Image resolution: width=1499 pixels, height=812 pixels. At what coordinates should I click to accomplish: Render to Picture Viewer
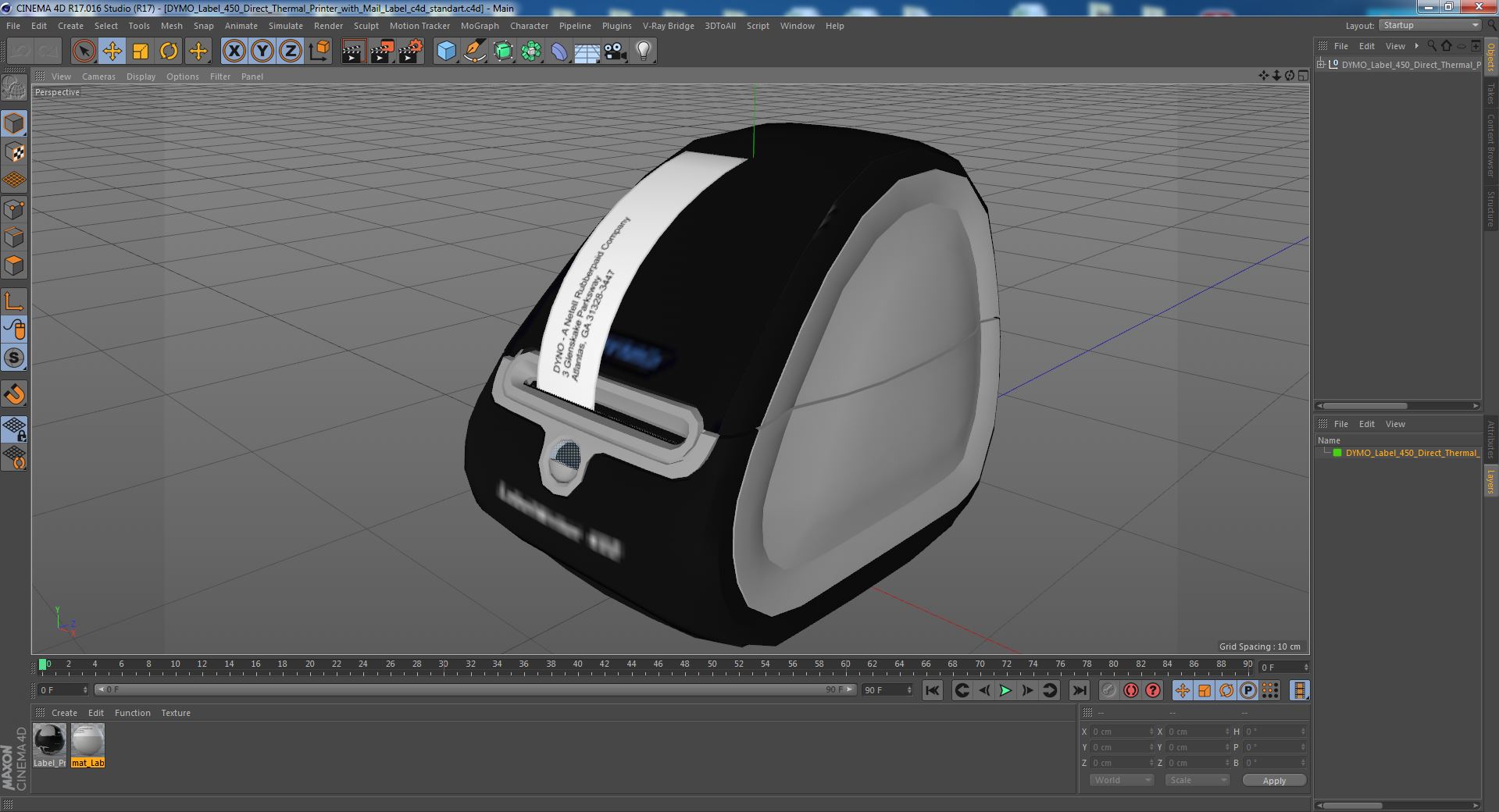click(x=382, y=52)
